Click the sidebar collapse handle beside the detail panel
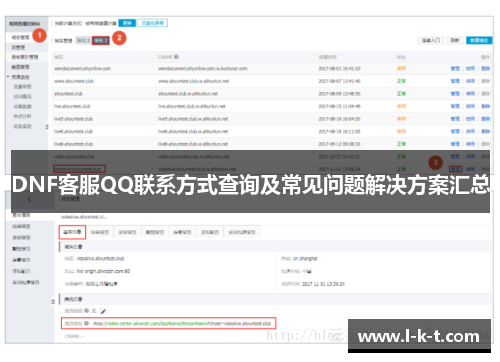 point(53,302)
